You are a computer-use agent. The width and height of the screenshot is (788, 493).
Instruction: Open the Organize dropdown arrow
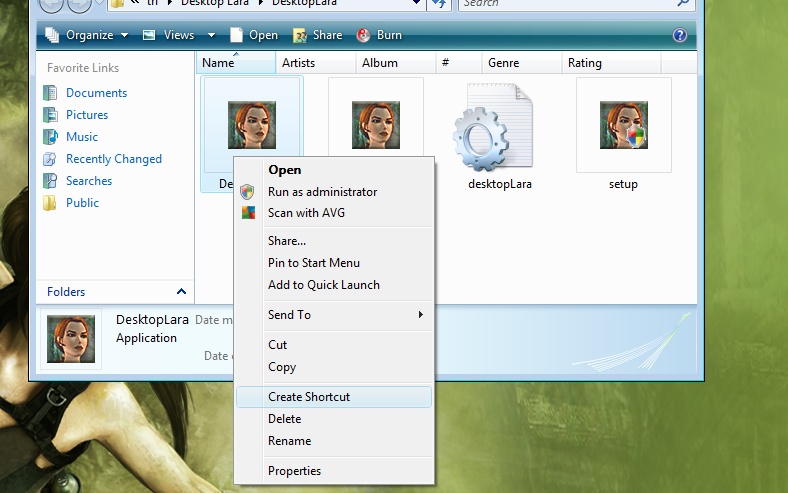pos(125,35)
